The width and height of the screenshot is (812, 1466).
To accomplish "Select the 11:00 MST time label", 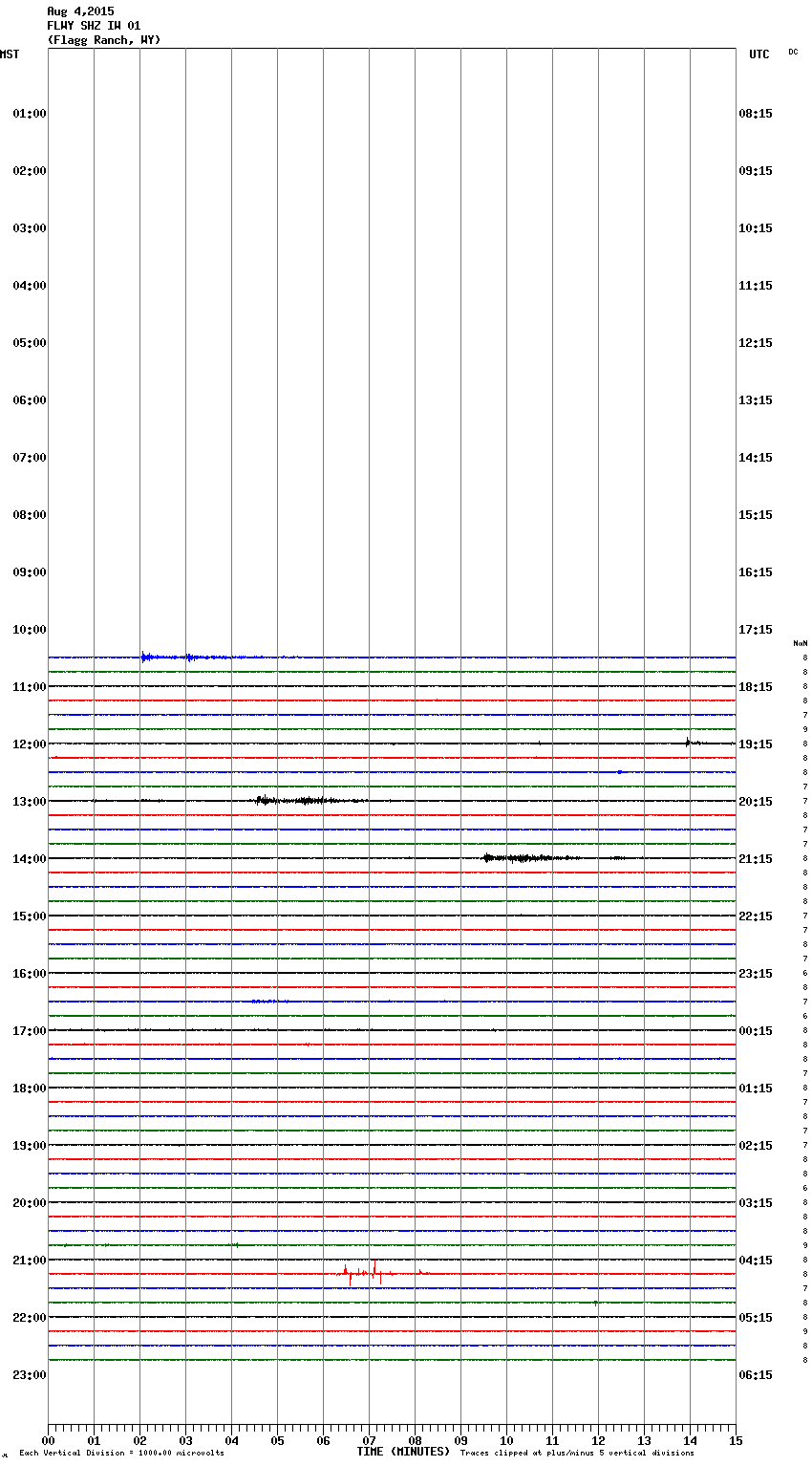I will point(30,687).
